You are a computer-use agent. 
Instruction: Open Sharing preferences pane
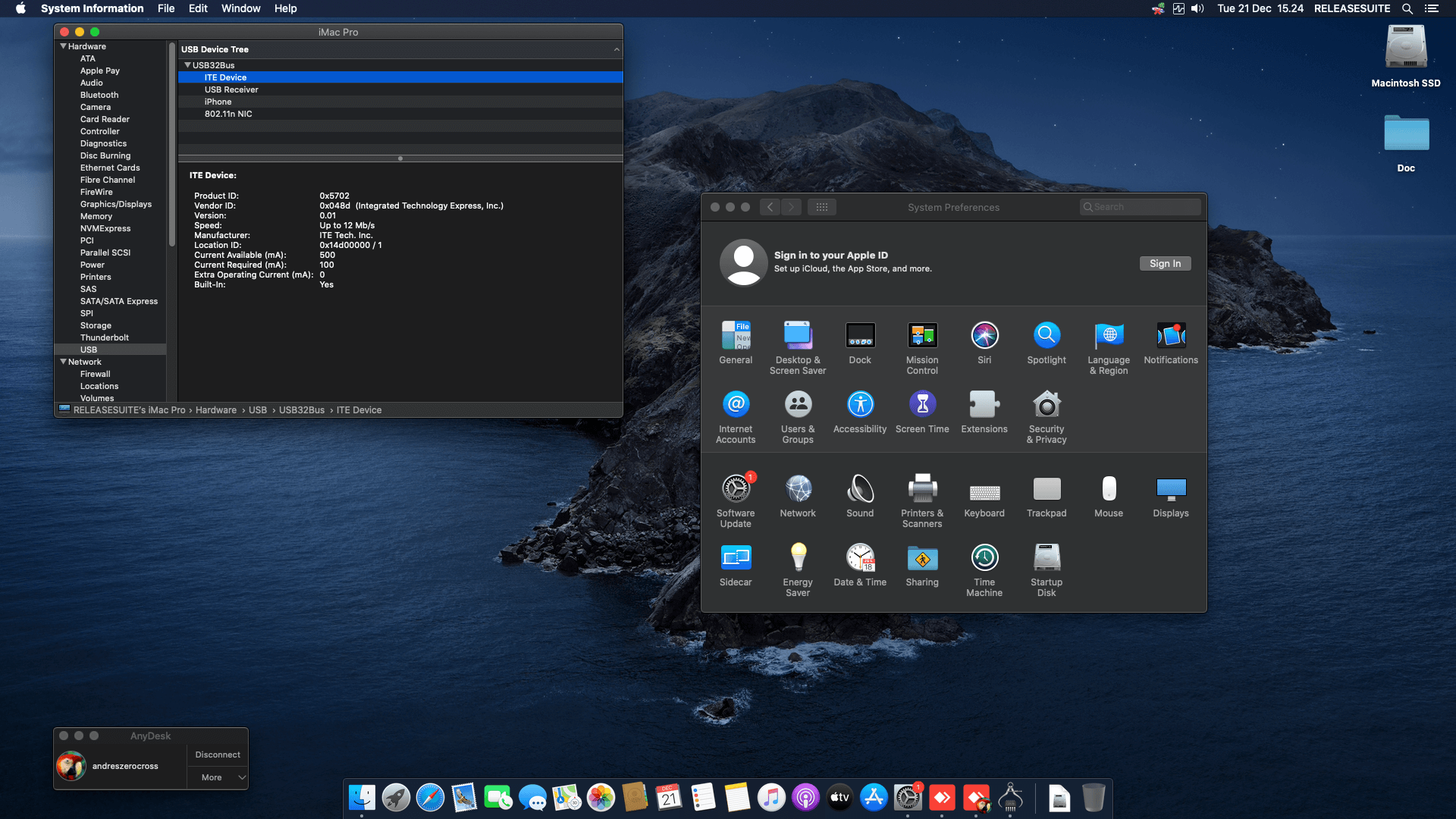tap(922, 565)
